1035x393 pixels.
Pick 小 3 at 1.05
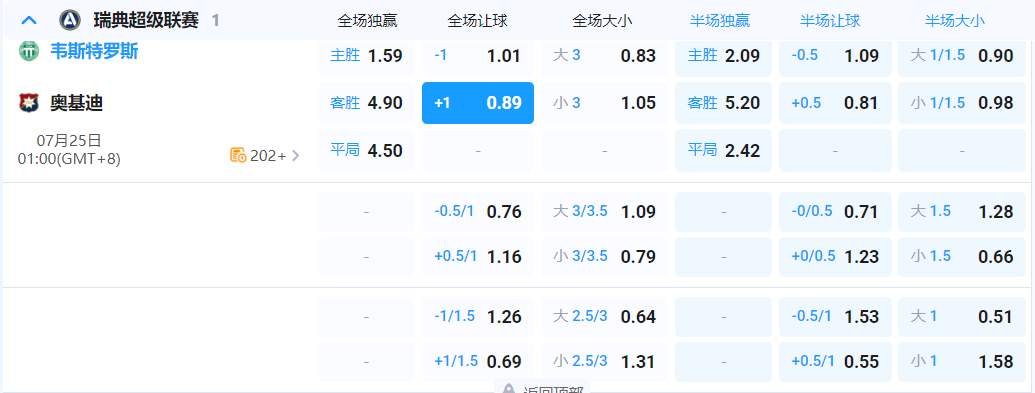(605, 103)
